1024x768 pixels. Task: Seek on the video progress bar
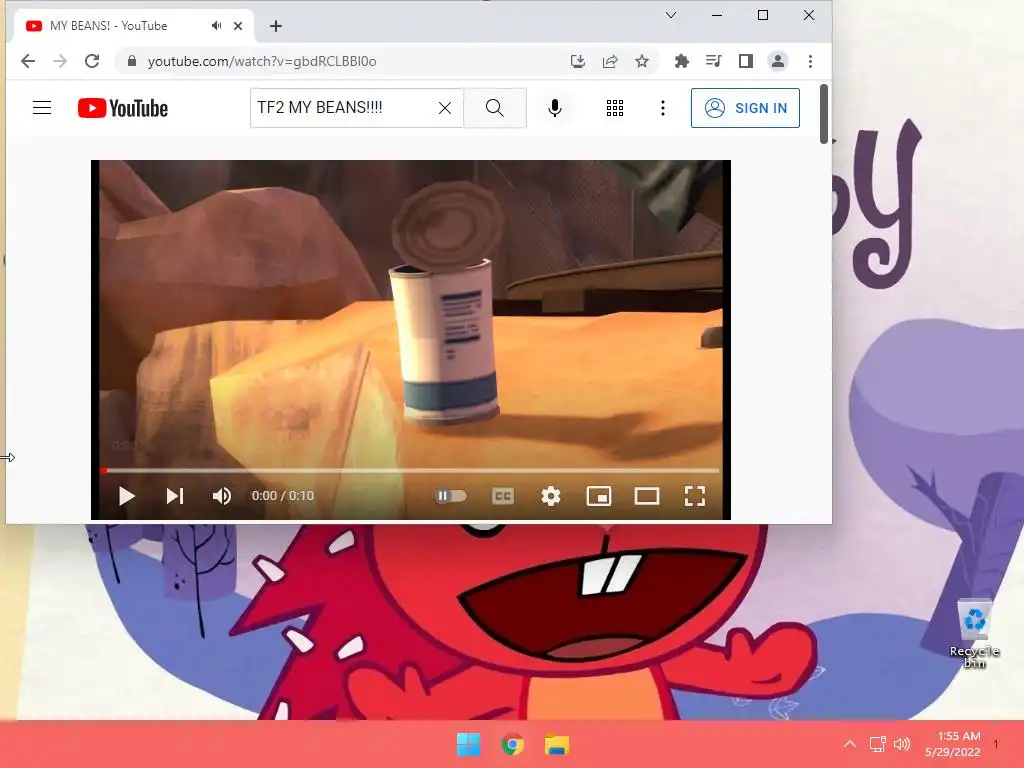(411, 470)
